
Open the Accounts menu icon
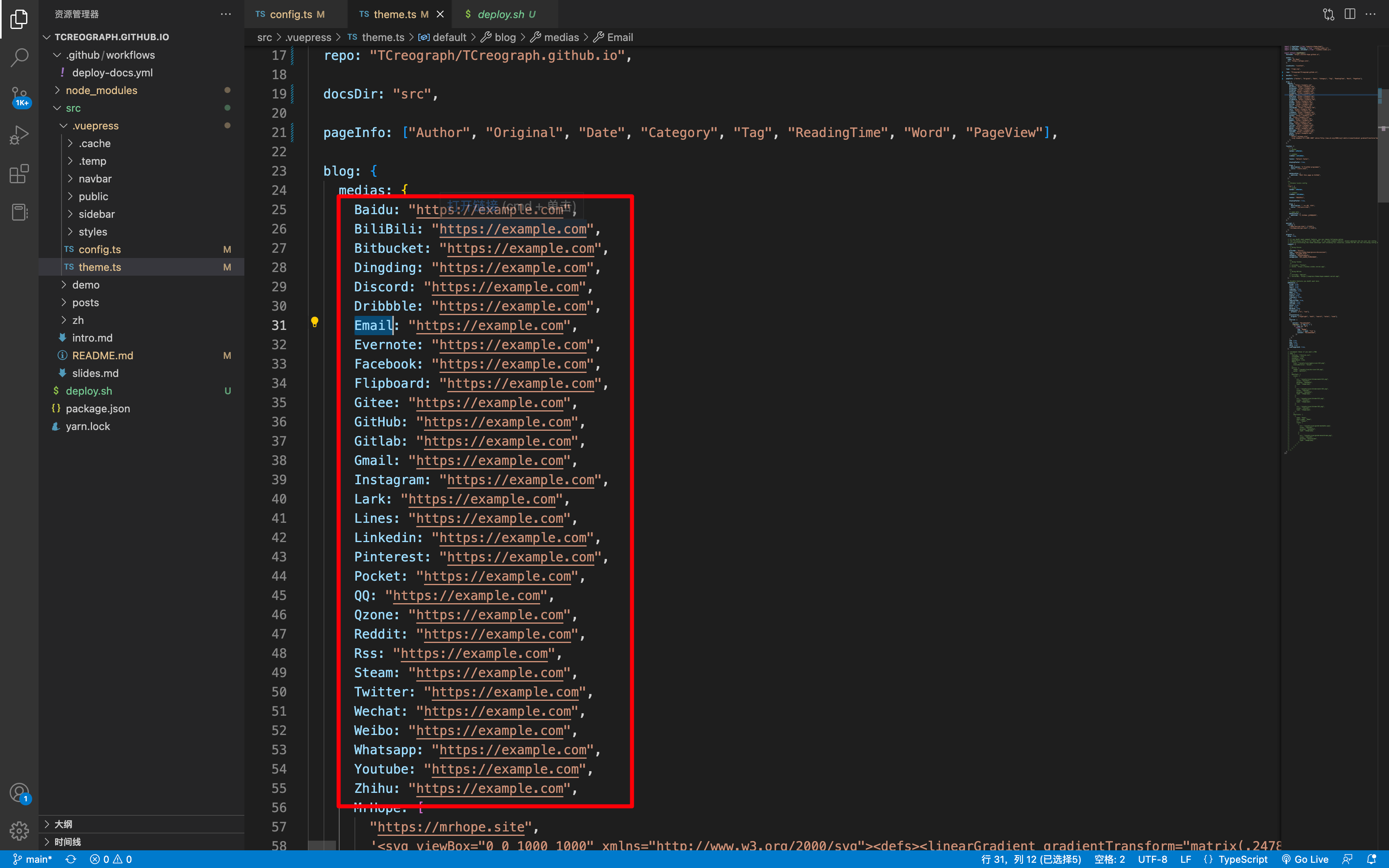tap(19, 793)
